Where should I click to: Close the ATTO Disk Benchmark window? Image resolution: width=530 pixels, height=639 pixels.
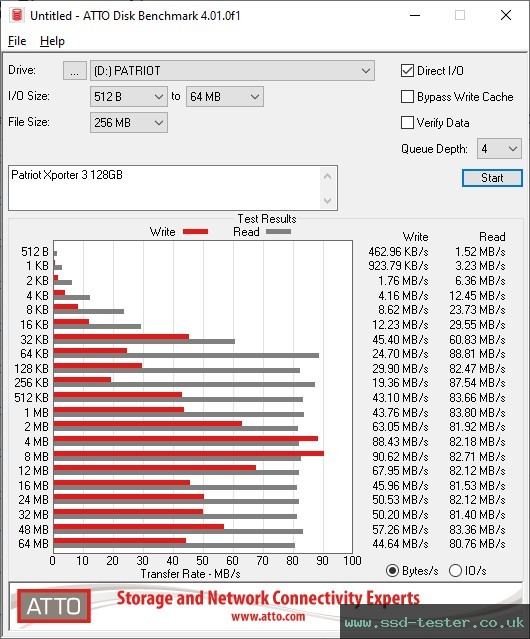(506, 15)
